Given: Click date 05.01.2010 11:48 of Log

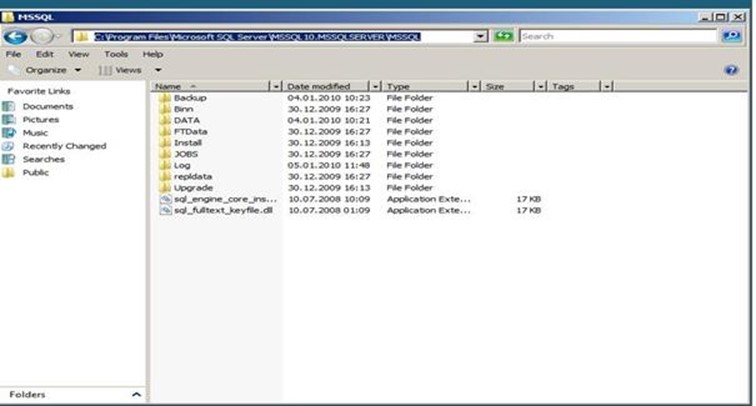Looking at the screenshot, I should click(x=329, y=165).
